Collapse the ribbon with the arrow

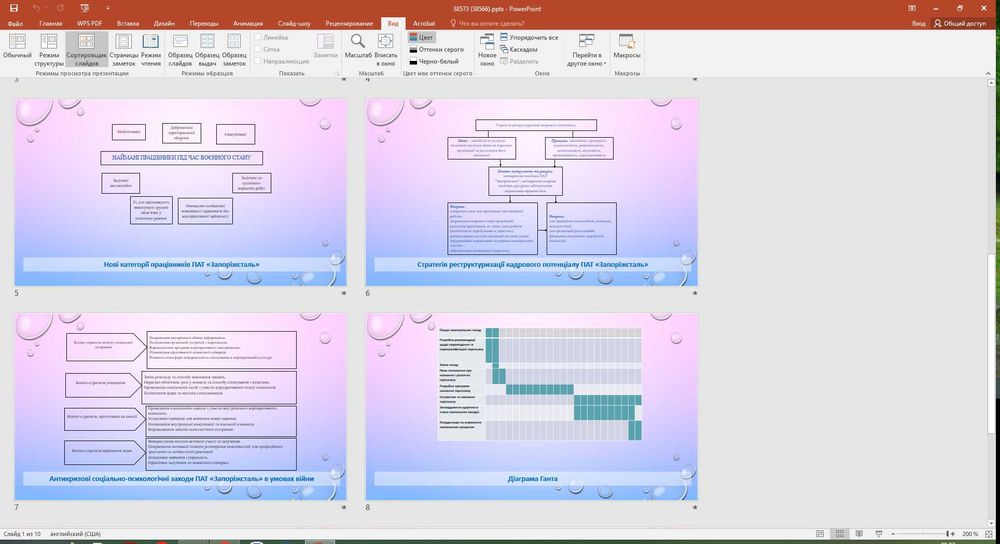(989, 74)
